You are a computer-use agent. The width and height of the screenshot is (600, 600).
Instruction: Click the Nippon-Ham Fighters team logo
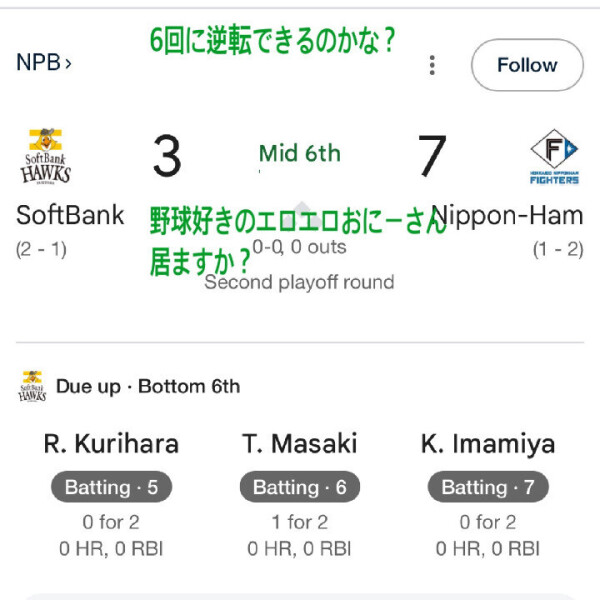click(554, 158)
